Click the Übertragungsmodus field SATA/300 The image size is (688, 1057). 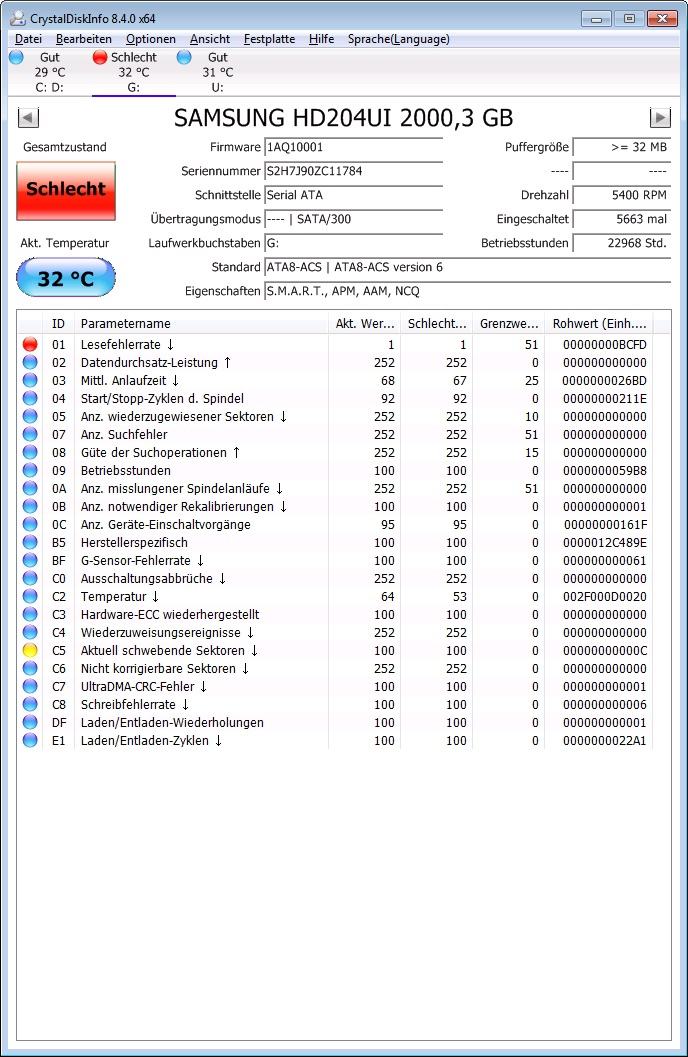point(354,219)
